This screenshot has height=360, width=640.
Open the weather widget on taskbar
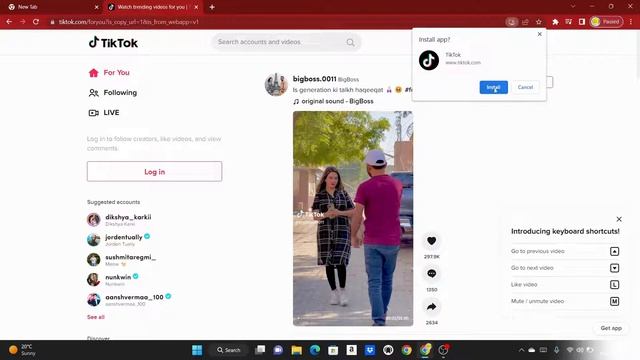click(22, 350)
